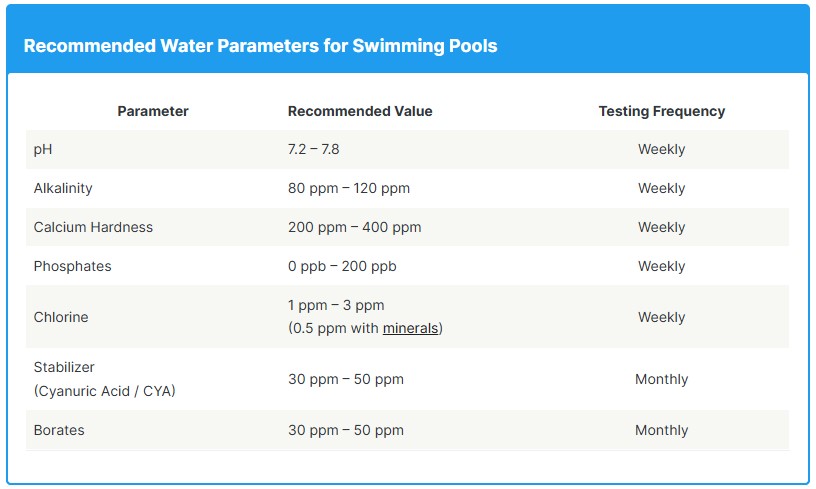Select the Monthly frequency for Borates
The width and height of the screenshot is (816, 489).
tap(661, 430)
